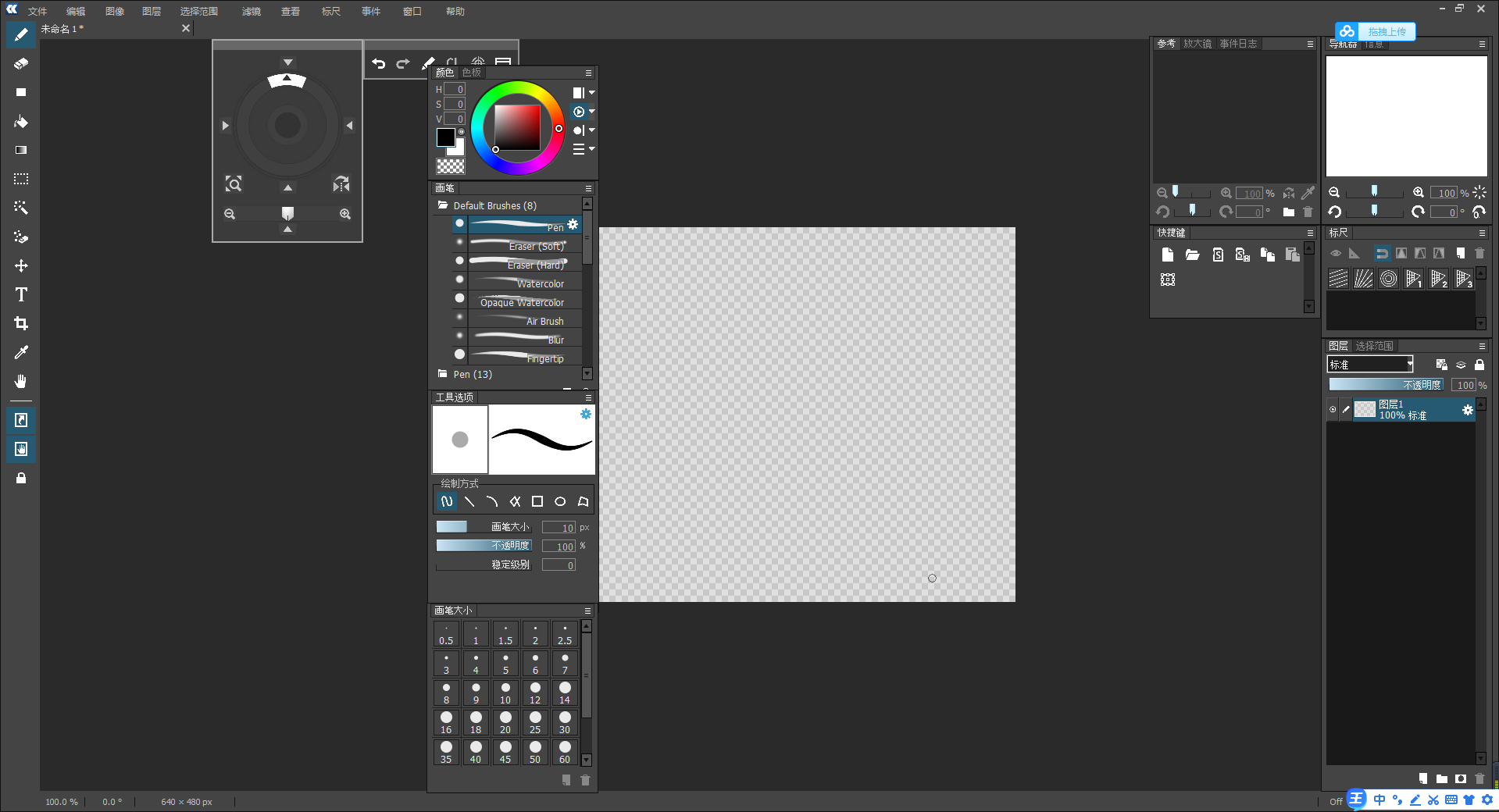
Task: Open the 标准 blend mode dropdown
Action: point(1369,364)
